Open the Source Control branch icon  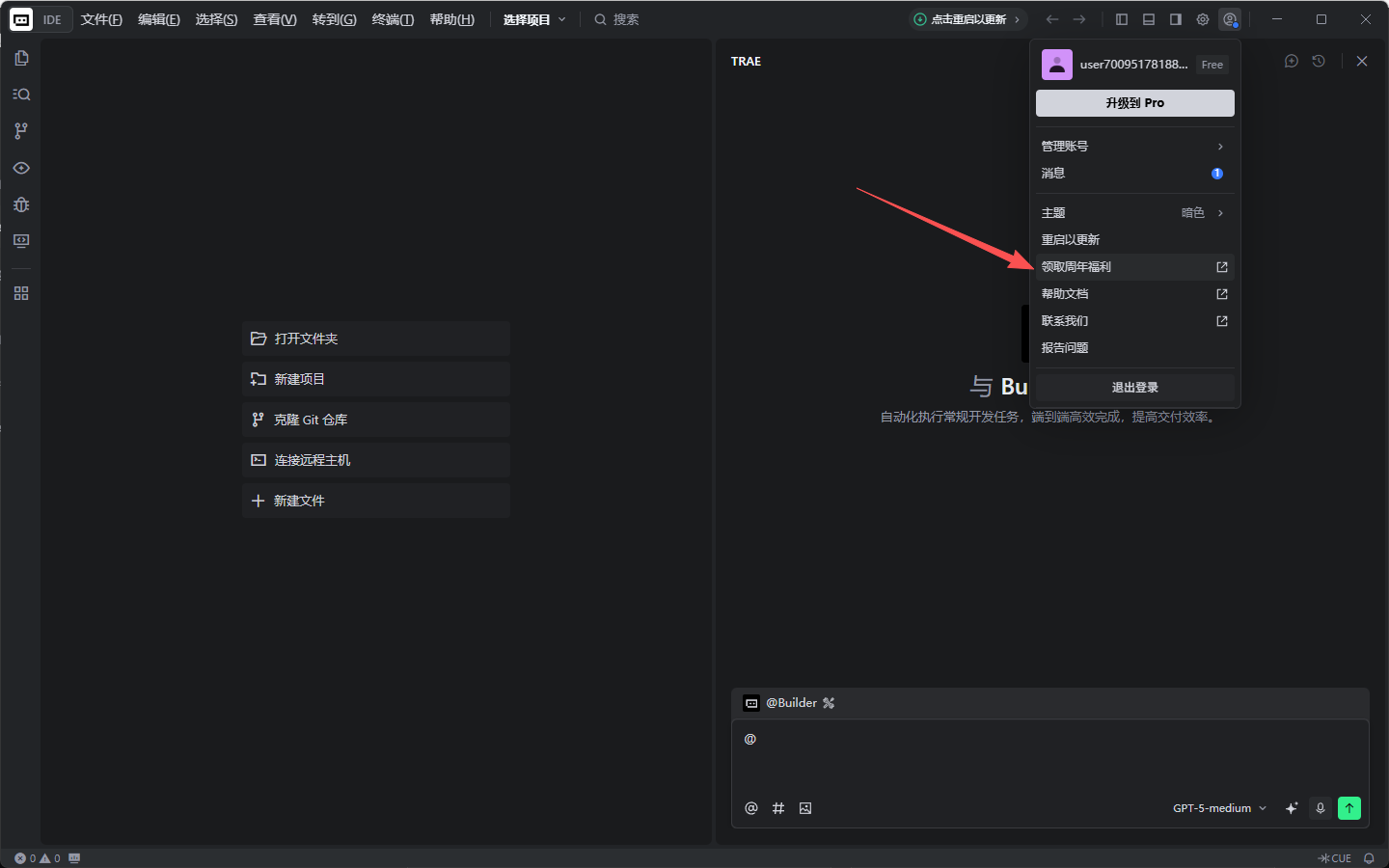coord(21,131)
